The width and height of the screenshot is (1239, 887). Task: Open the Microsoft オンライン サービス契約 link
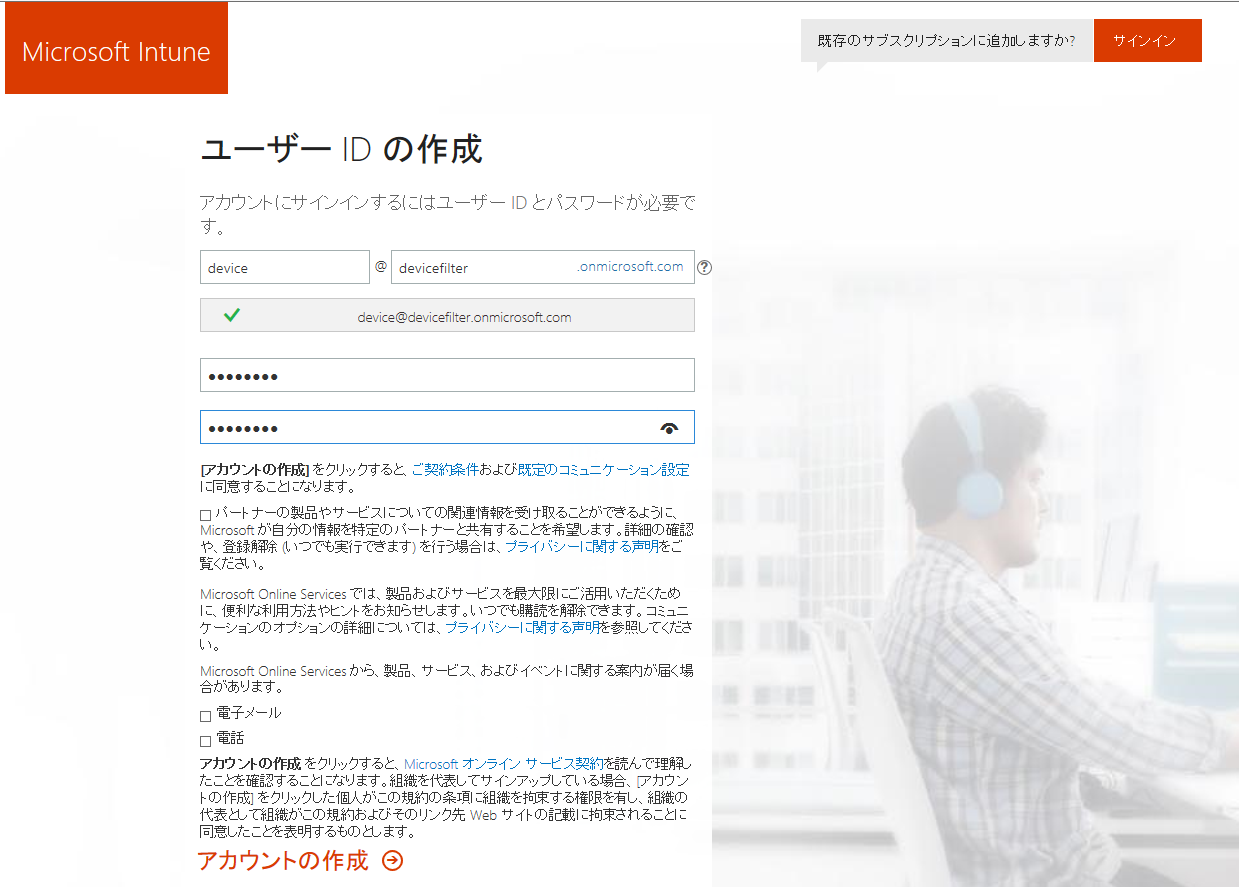(x=504, y=763)
